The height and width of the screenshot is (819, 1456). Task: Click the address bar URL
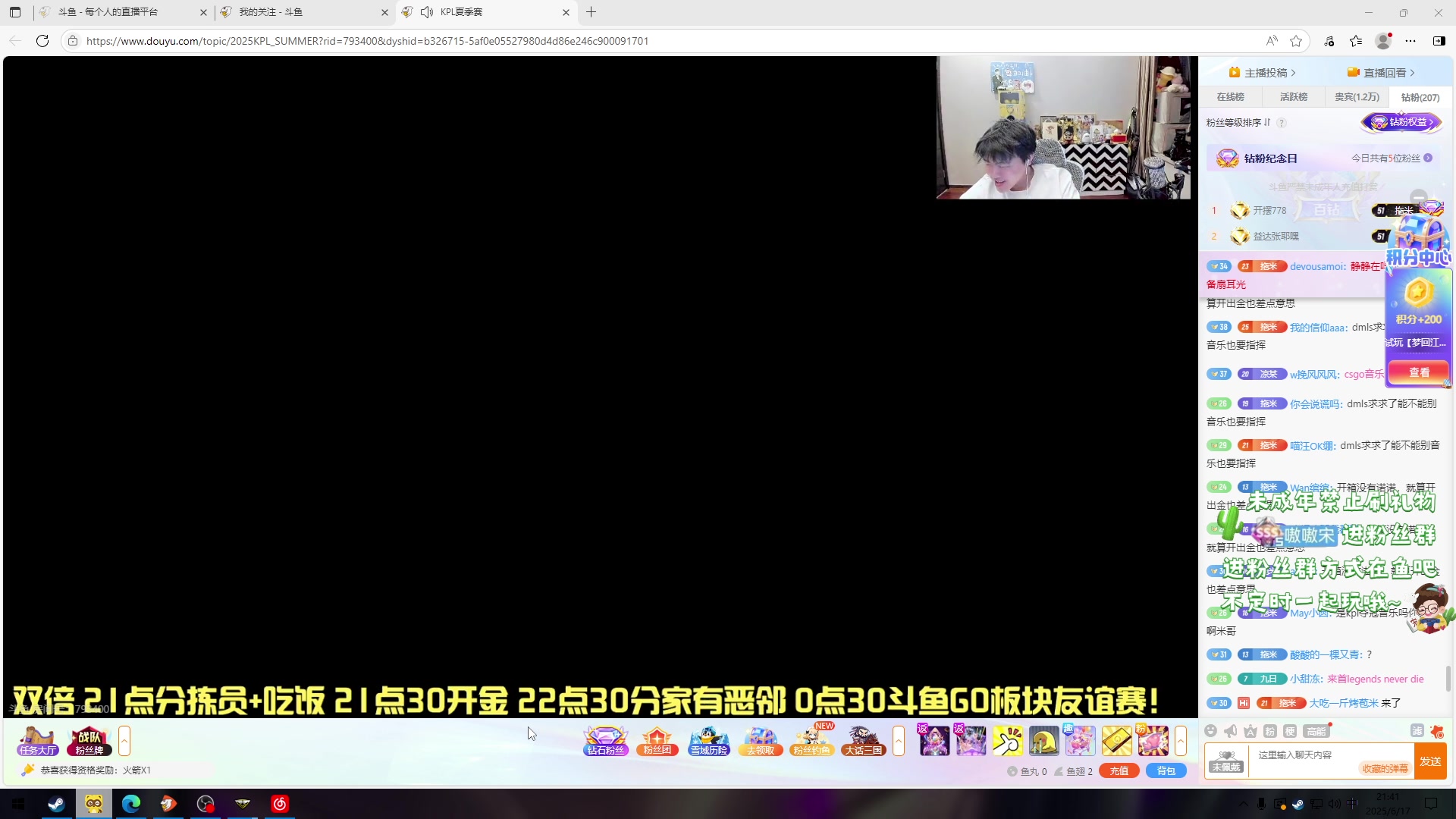tap(368, 41)
